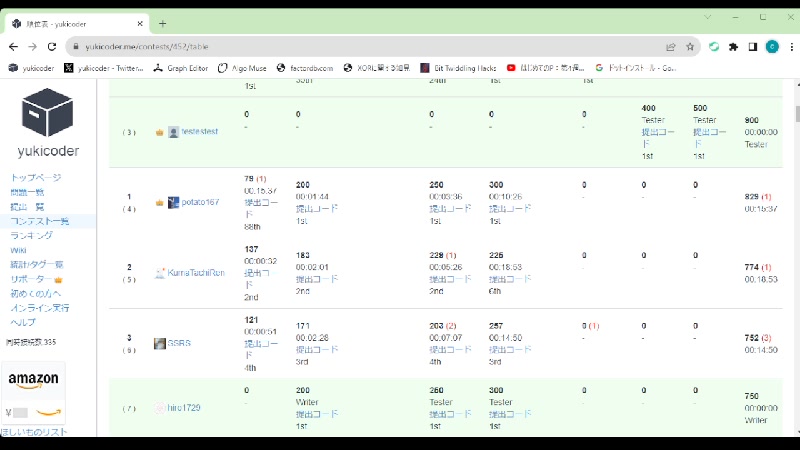This screenshot has height=450, width=800.
Task: Open the hiro1729 user profile link
Action: 184,408
